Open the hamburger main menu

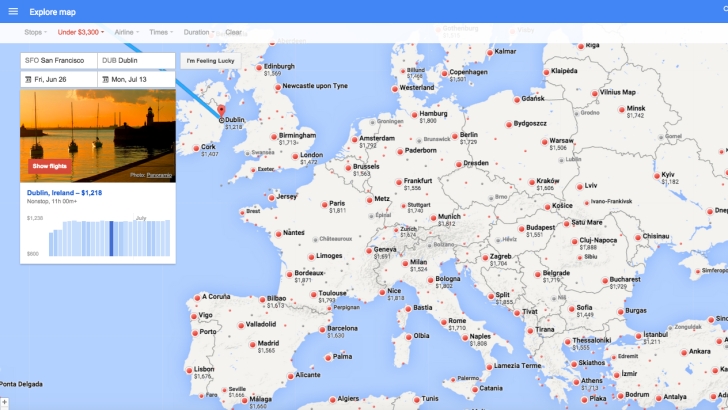(x=13, y=11)
